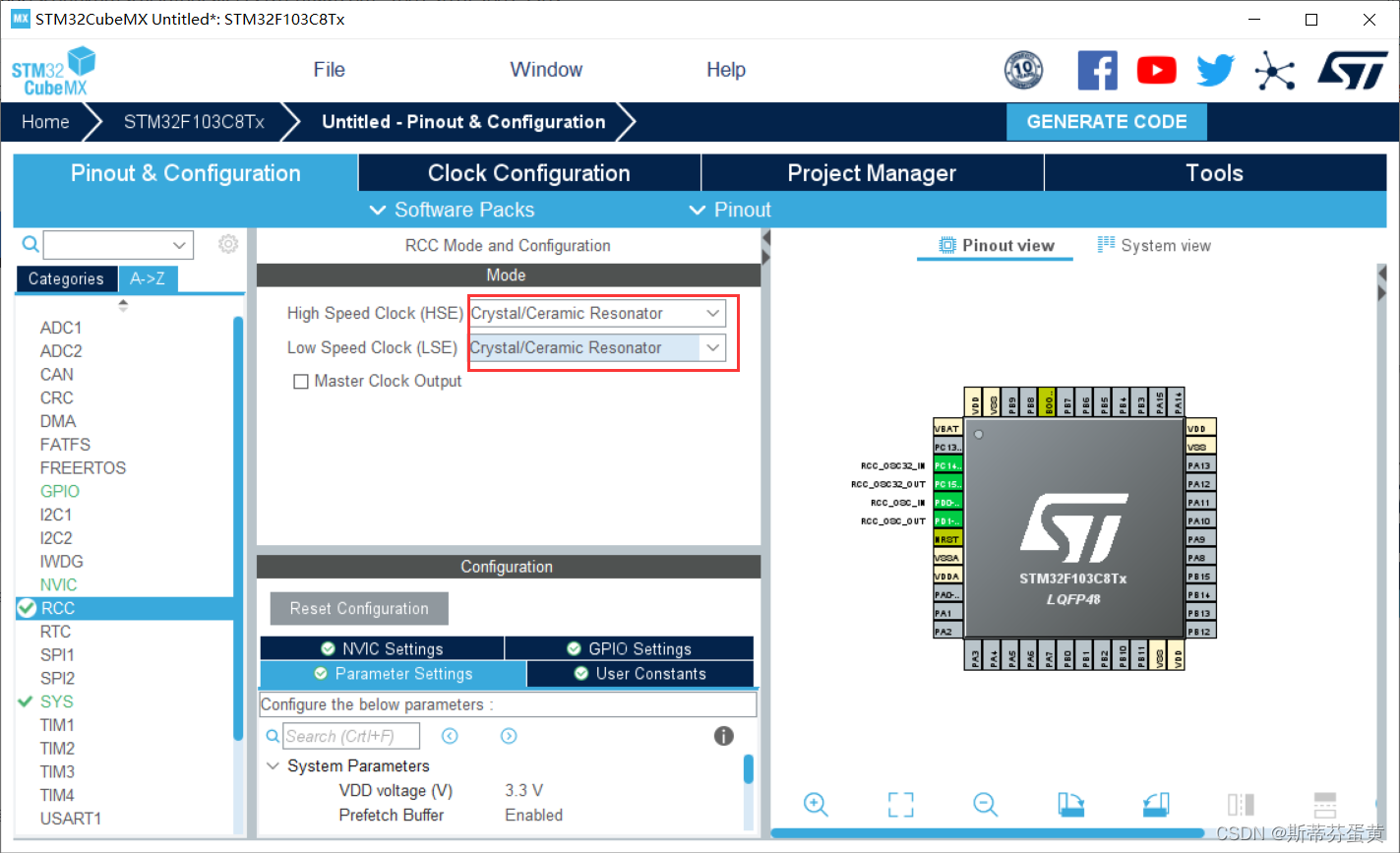Click the horizontal split view icon
1400x853 pixels.
(1325, 804)
